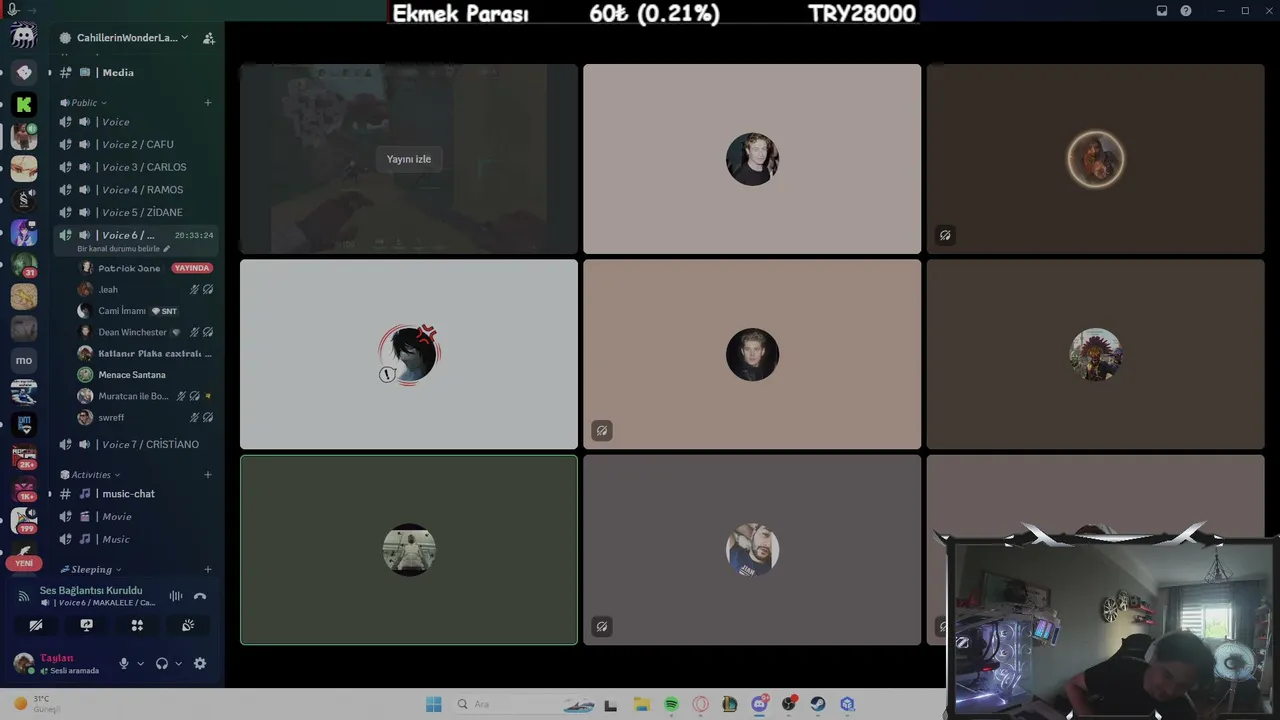Click Windows Start button
The width and height of the screenshot is (1280, 720).
coord(434,704)
